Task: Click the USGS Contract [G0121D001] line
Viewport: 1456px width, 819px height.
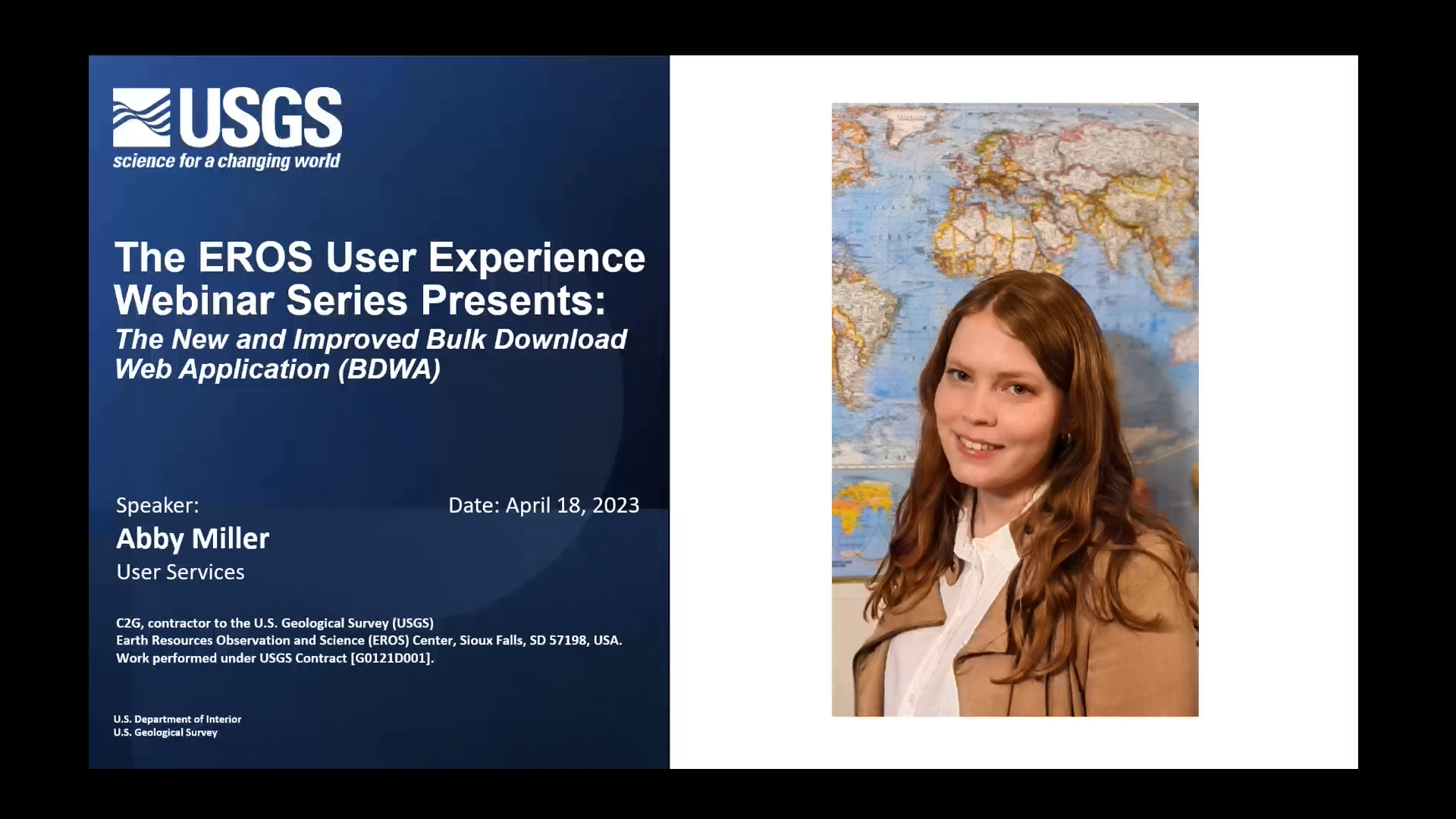Action: 275,658
